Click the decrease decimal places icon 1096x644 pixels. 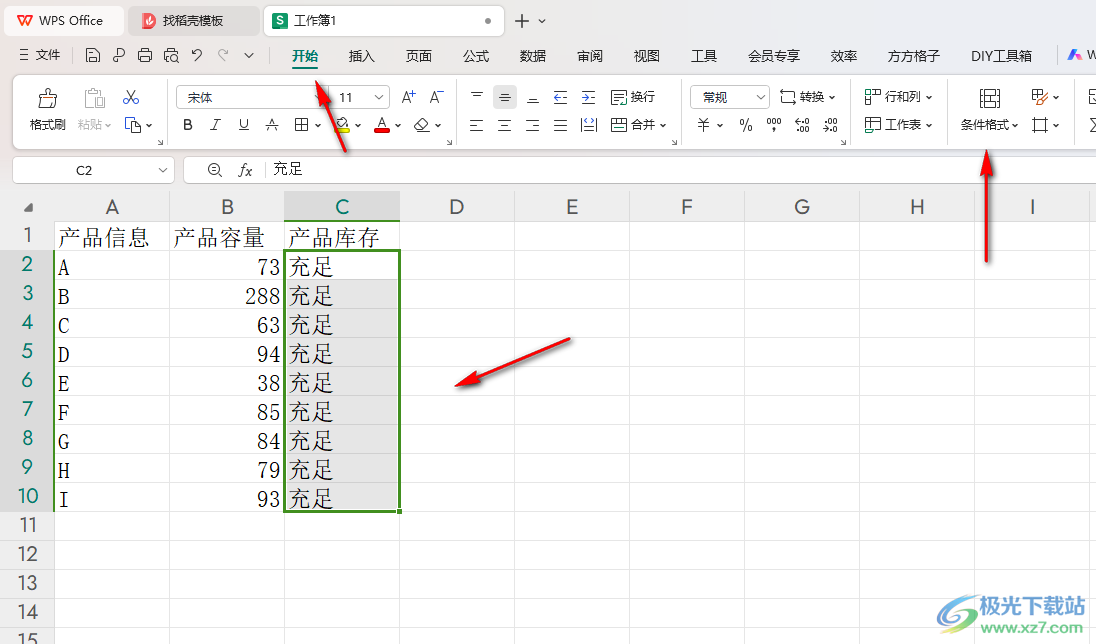(x=830, y=125)
